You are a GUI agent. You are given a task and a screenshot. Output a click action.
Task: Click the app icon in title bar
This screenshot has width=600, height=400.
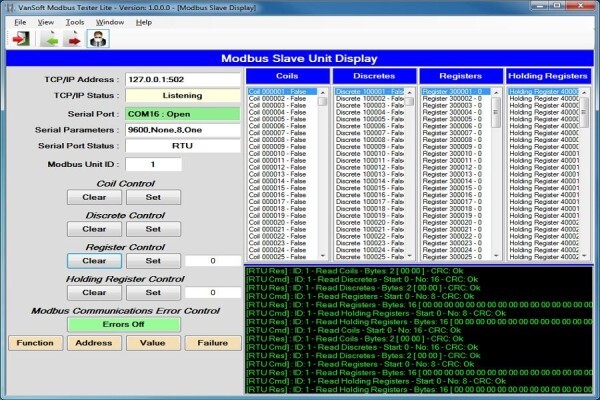click(10, 7)
